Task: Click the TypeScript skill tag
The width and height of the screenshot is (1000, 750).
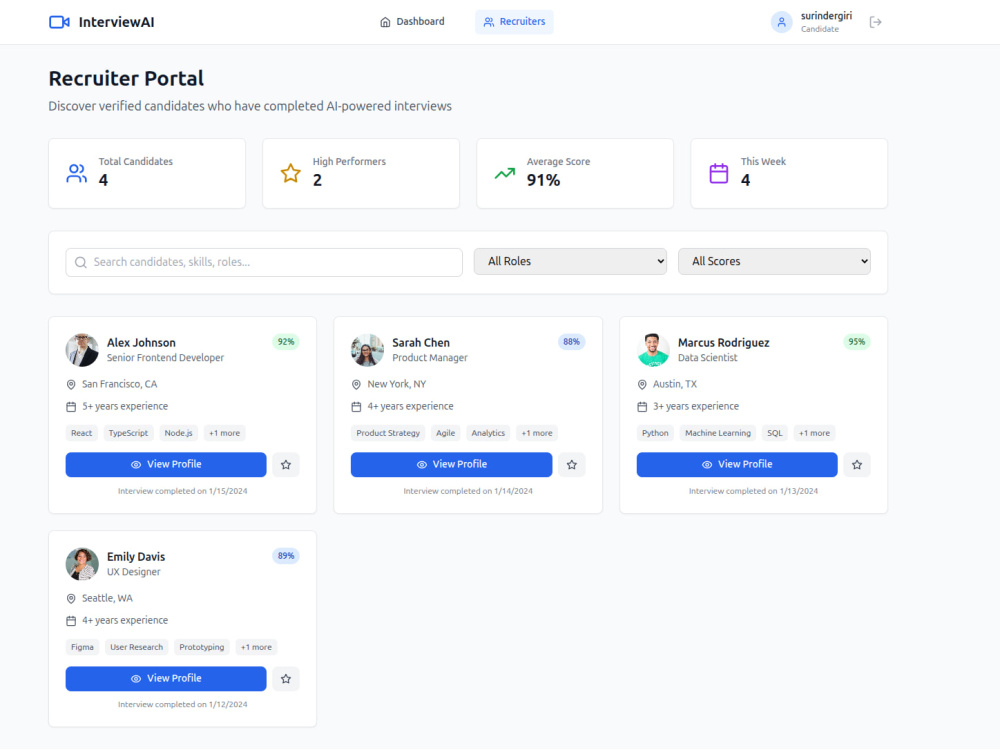Action: (128, 433)
